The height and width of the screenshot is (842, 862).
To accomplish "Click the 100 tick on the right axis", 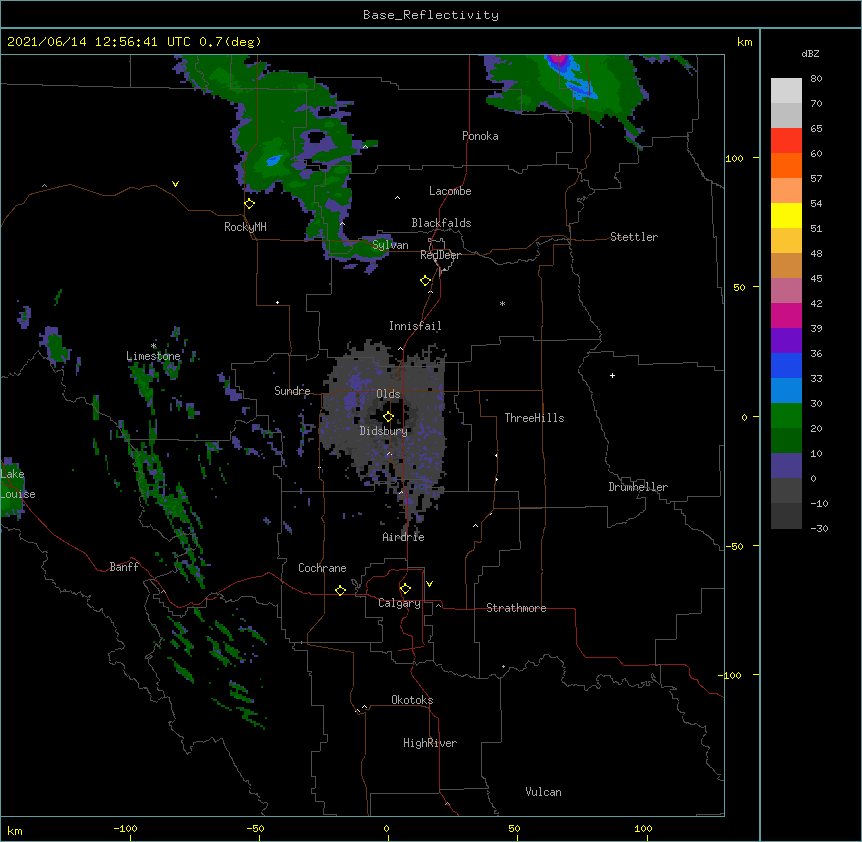I will pyautogui.click(x=734, y=158).
